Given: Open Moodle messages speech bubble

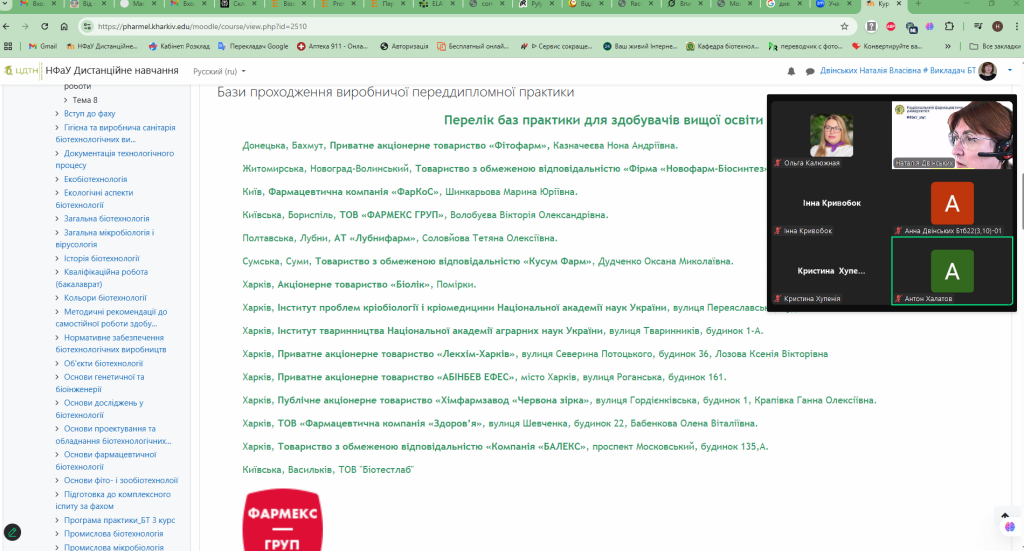Looking at the screenshot, I should tap(810, 71).
